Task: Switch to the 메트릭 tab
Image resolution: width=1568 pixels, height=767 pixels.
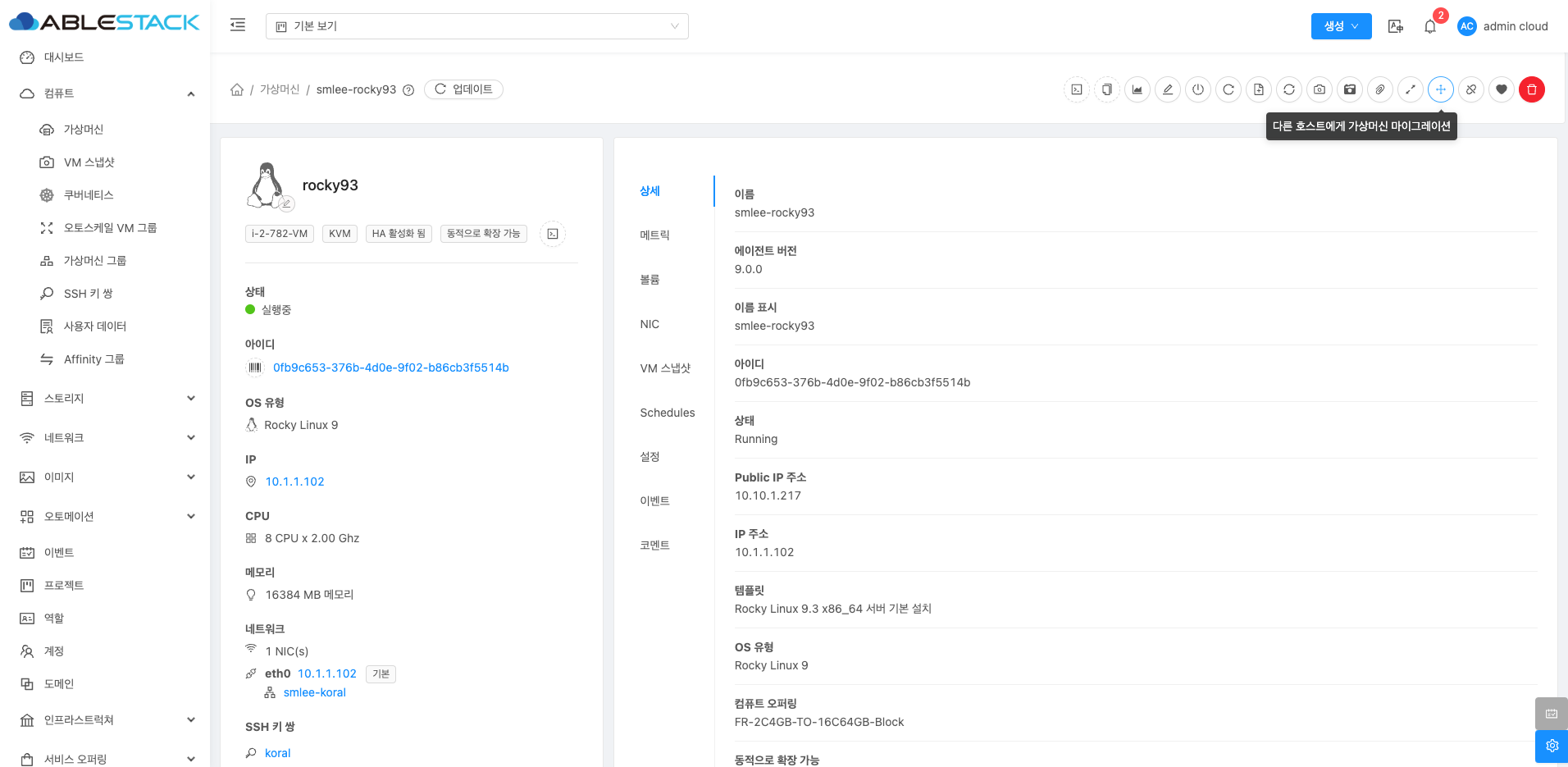Action: click(654, 235)
